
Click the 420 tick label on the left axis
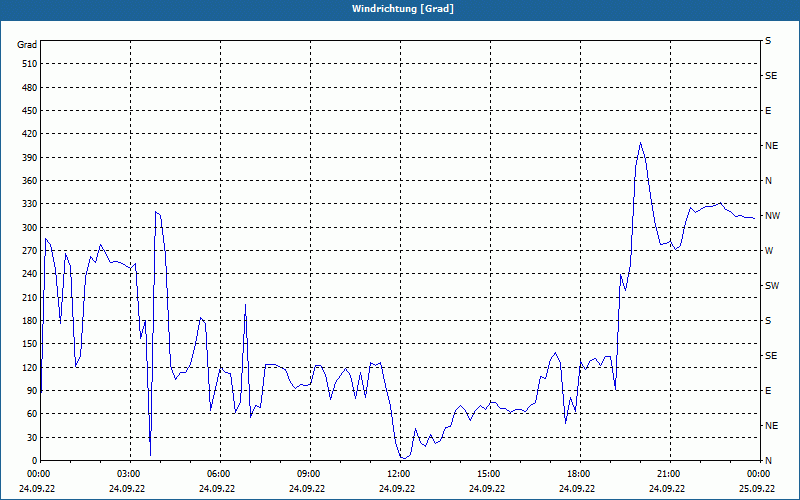click(29, 134)
